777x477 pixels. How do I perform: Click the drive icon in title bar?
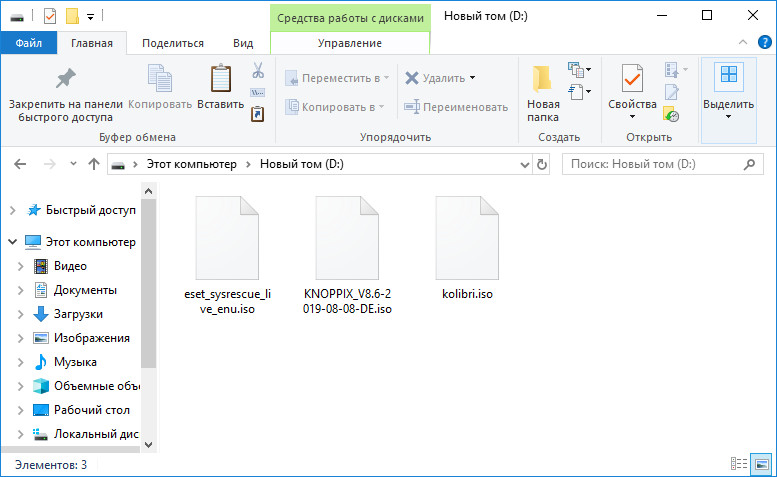tap(17, 17)
